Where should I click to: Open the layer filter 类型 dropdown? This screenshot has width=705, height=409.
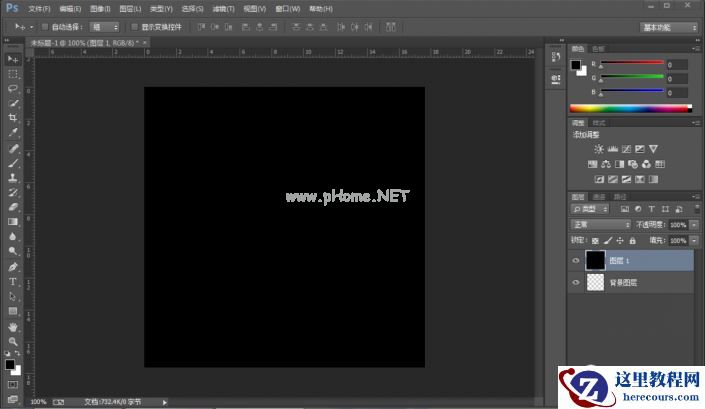point(589,209)
